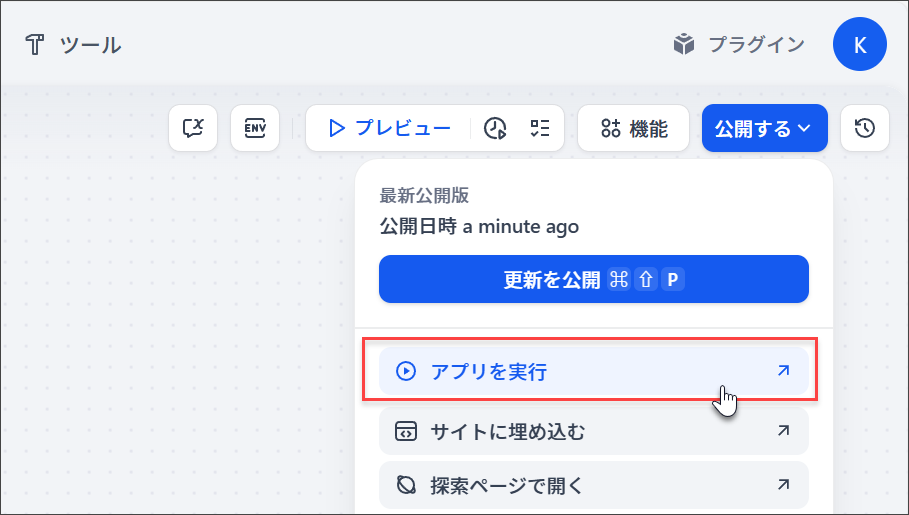
Task: Open the ENV environment variables button
Action: (x=255, y=128)
